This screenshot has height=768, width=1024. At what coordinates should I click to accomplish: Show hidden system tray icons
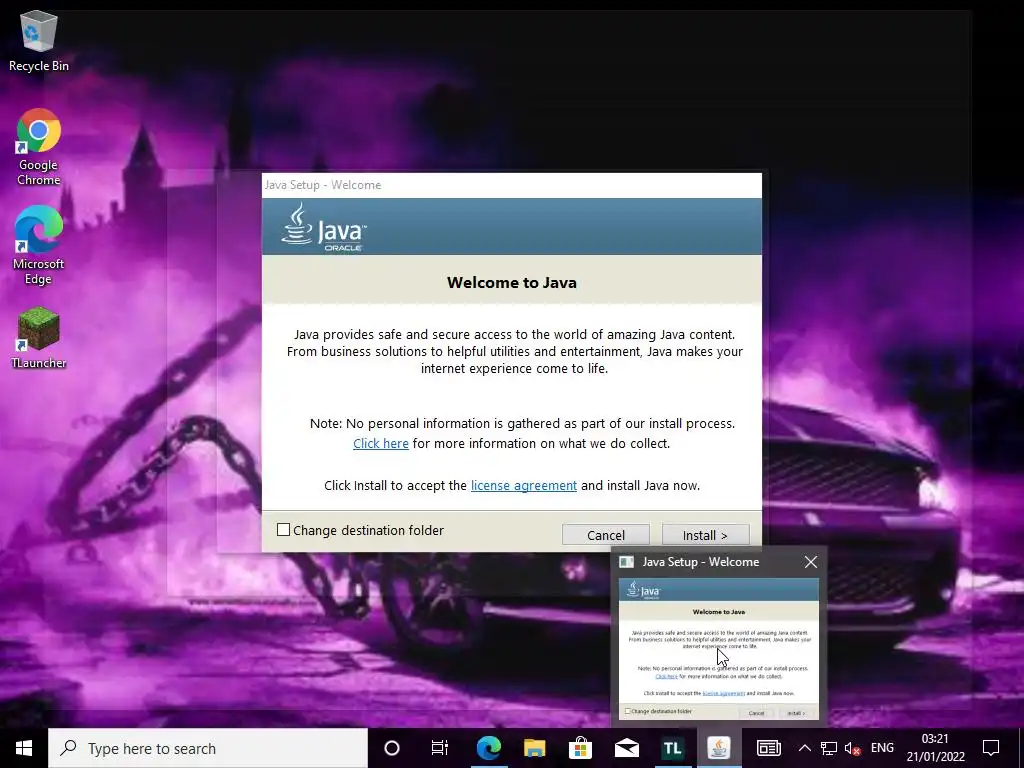tap(805, 748)
